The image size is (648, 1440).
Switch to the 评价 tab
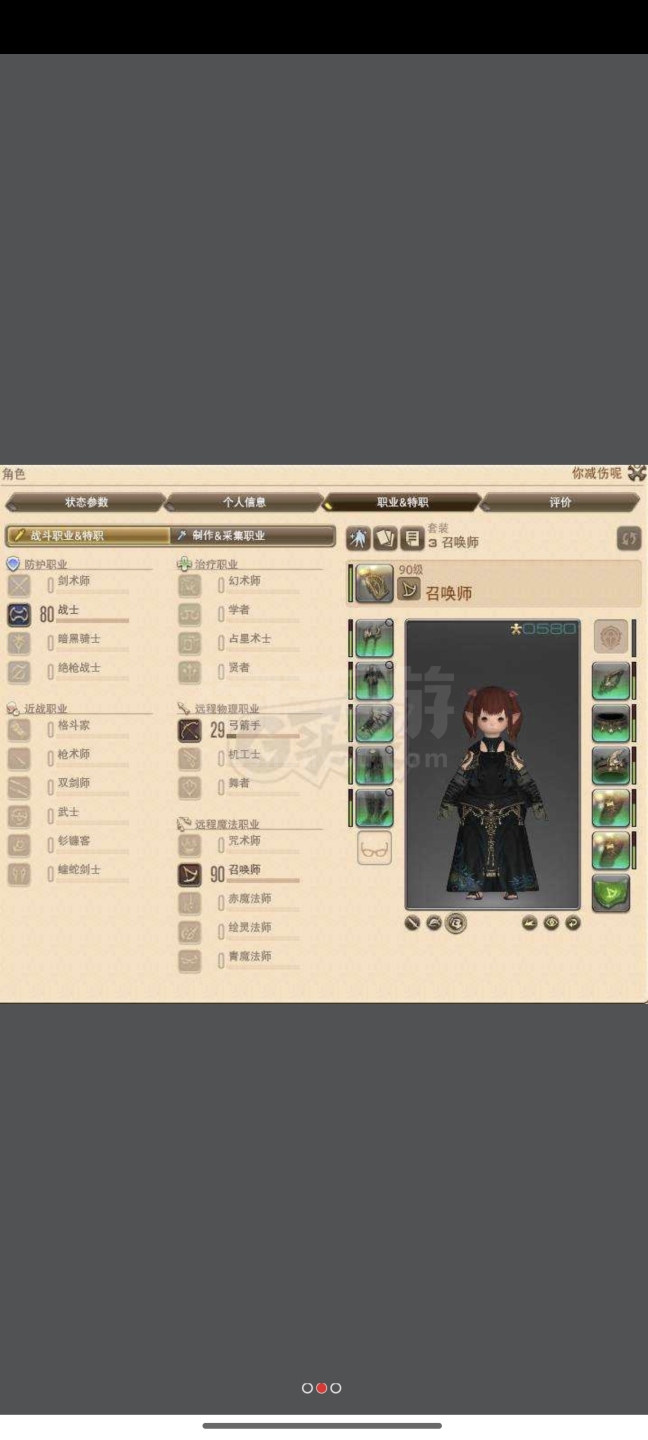click(x=560, y=502)
